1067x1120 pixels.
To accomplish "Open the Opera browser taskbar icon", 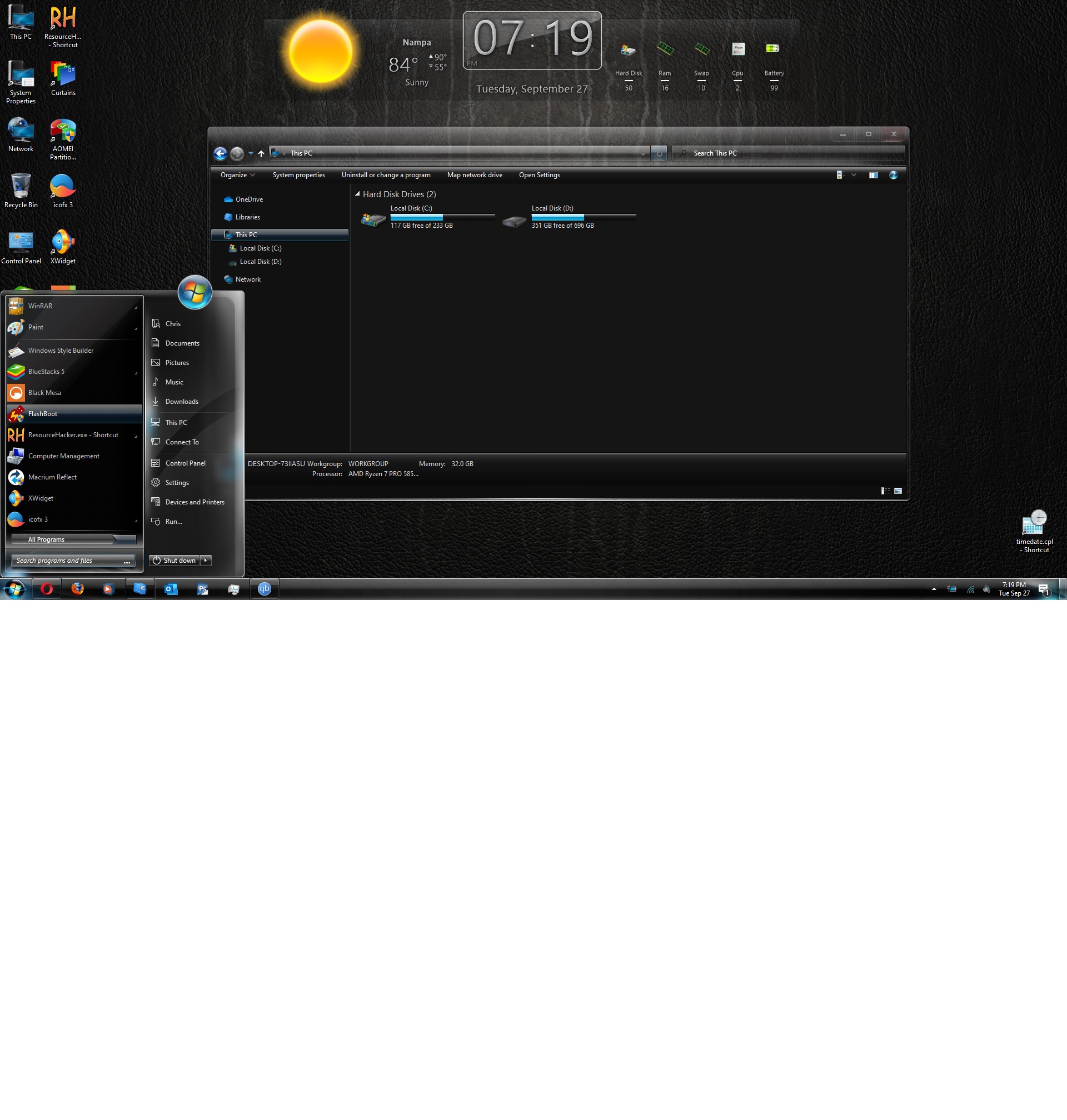I will (47, 589).
